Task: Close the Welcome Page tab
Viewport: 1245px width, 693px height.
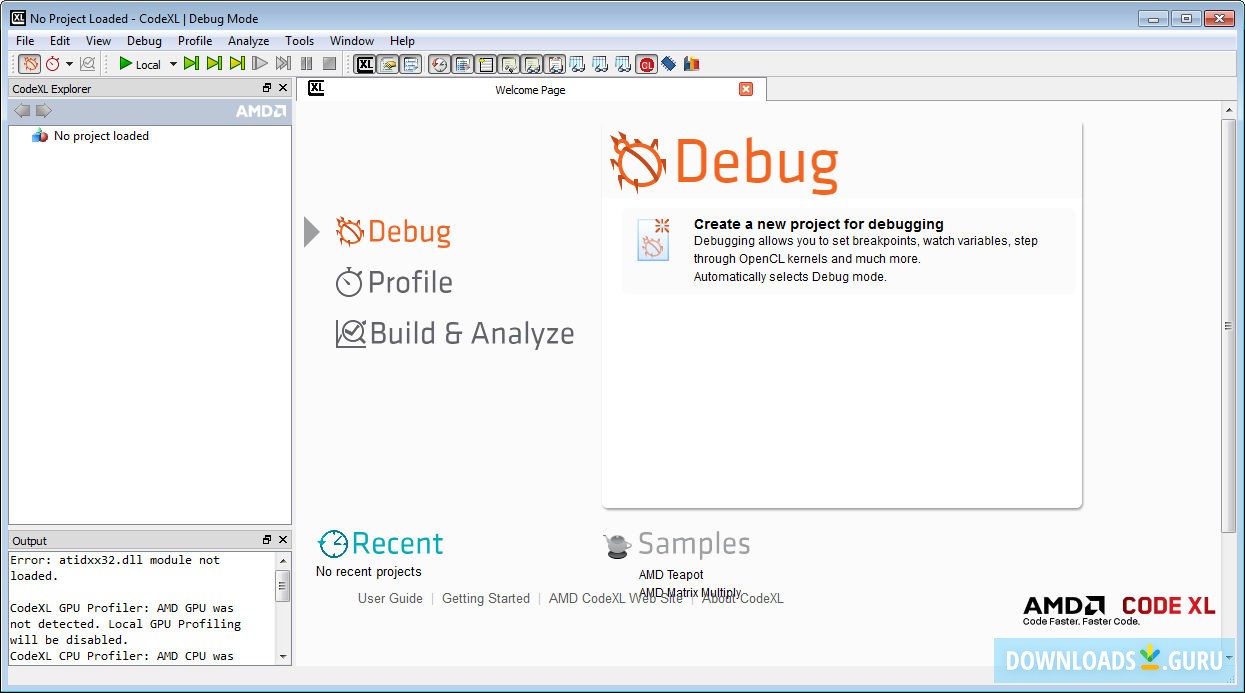Action: [746, 89]
